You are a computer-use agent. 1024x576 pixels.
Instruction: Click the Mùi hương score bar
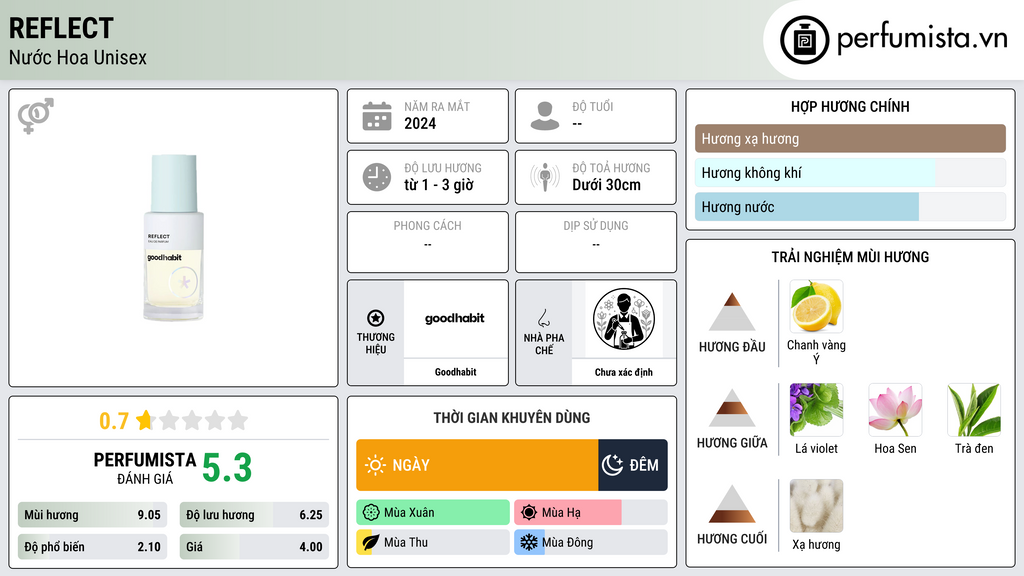point(92,515)
